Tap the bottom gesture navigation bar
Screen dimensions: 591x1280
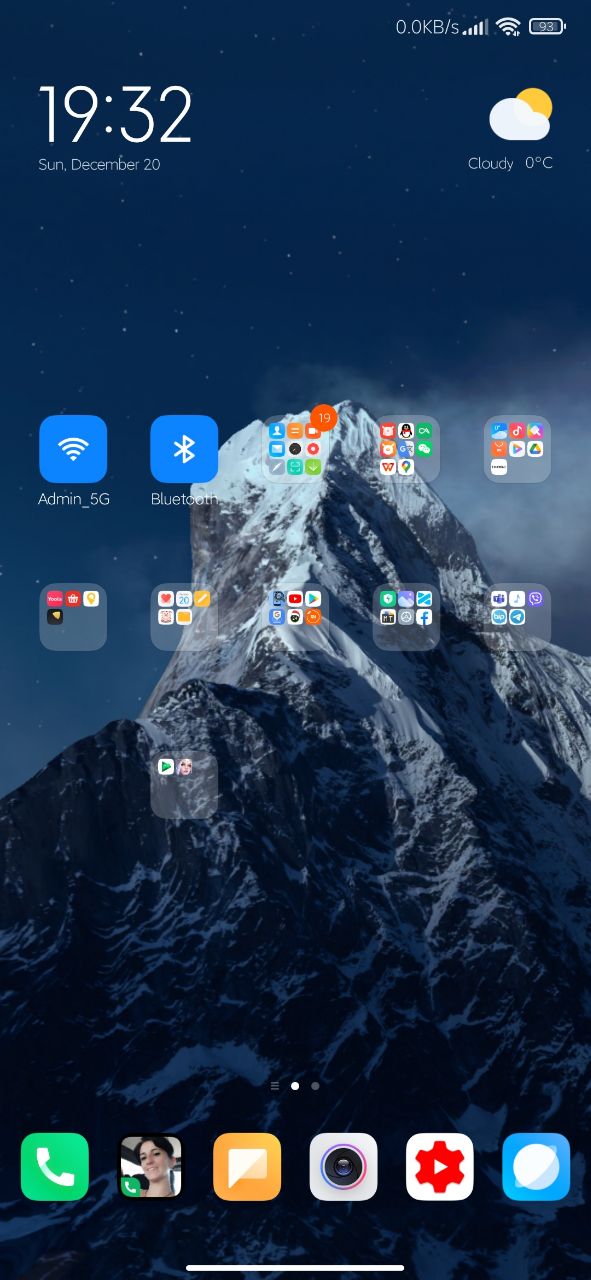(295, 1268)
